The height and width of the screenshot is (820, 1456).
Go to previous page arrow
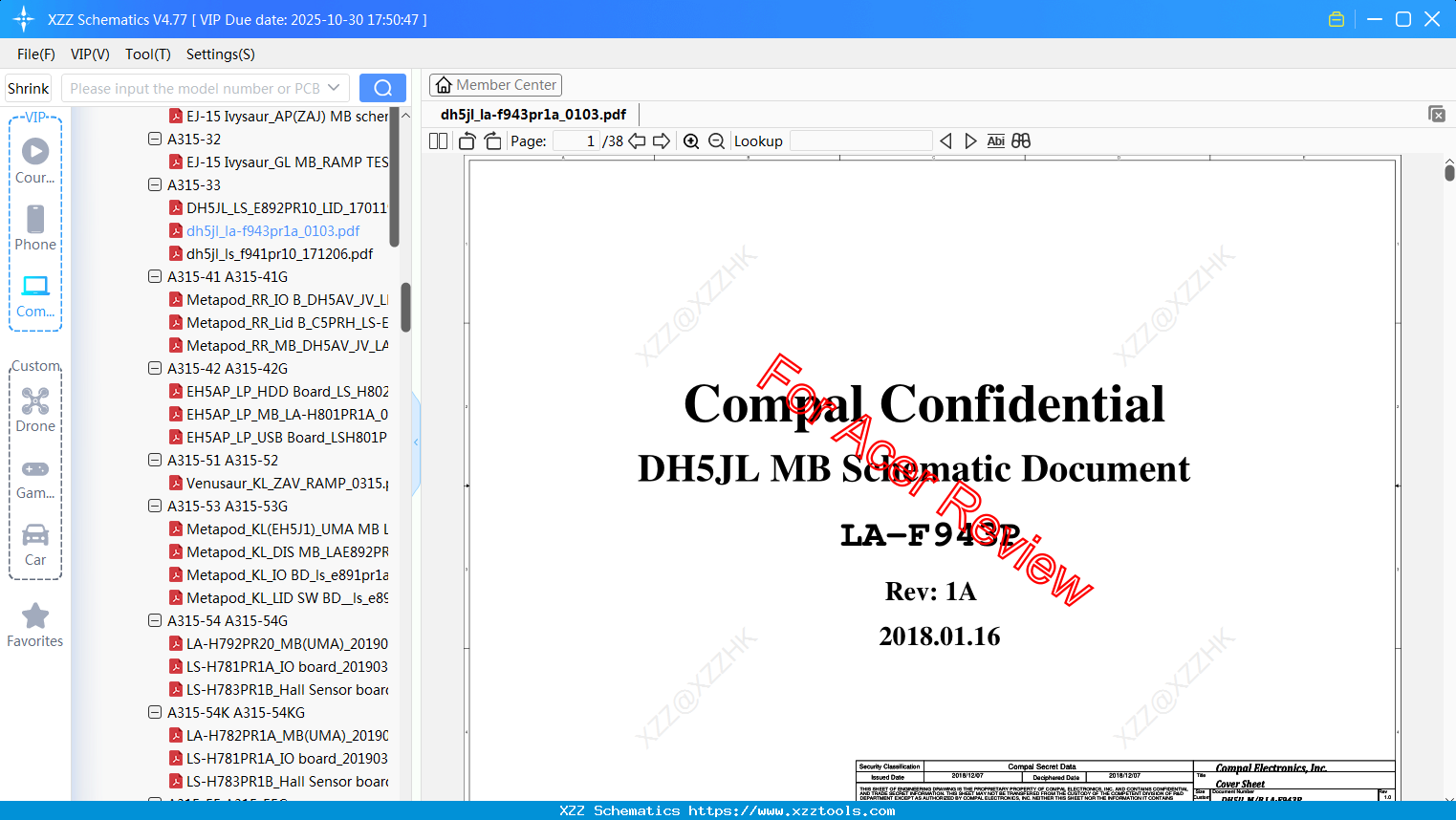[637, 141]
